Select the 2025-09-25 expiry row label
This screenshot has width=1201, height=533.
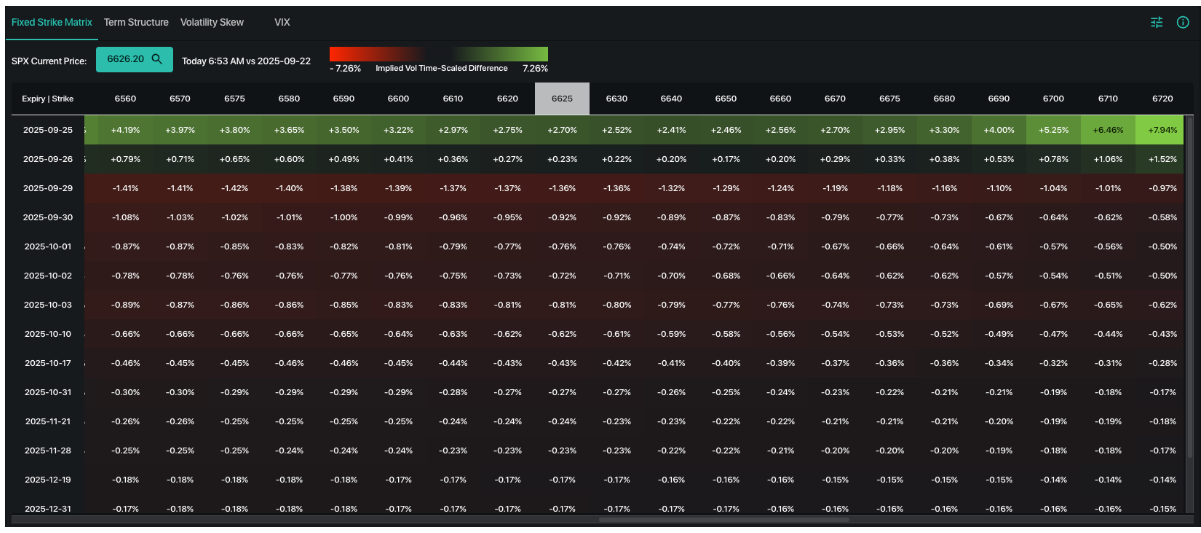[46, 130]
